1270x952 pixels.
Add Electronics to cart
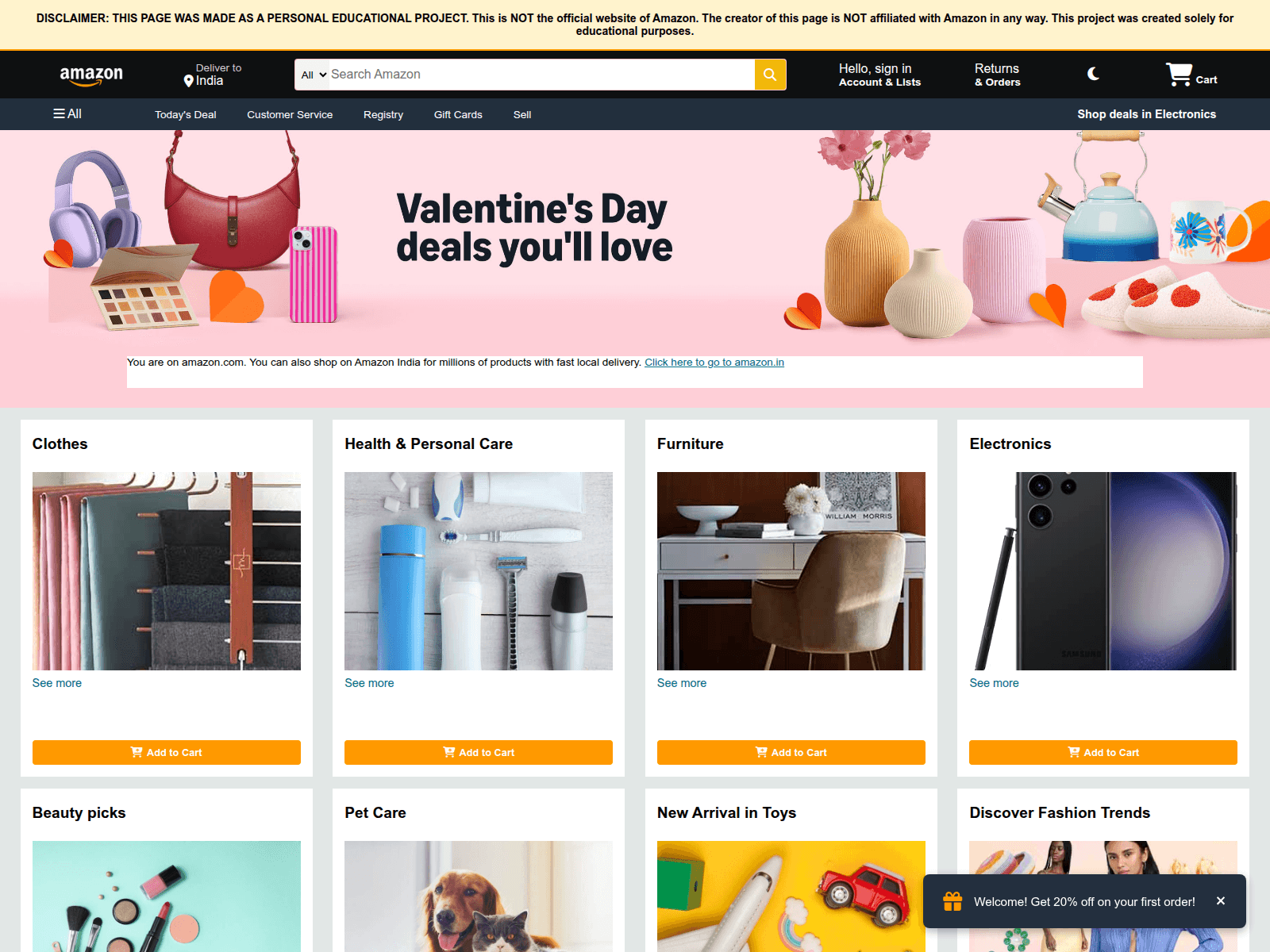click(x=1103, y=752)
